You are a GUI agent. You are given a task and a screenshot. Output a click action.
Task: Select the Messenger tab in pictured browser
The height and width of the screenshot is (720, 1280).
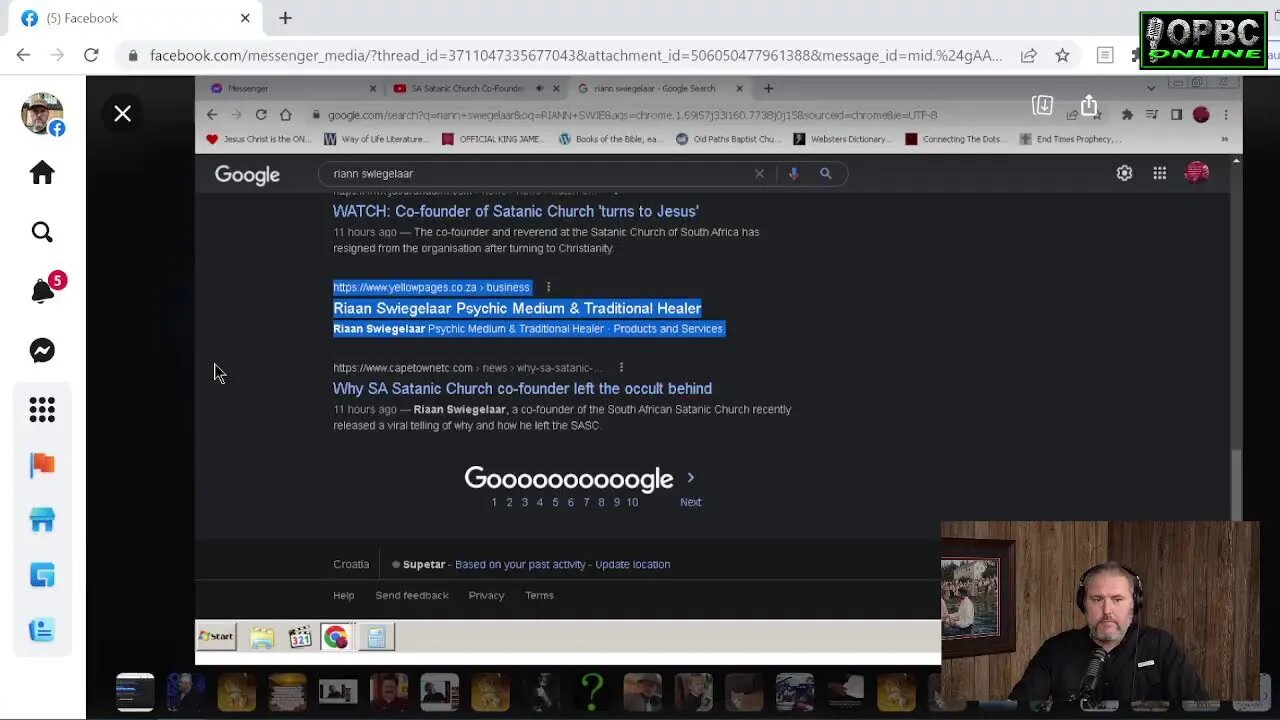tap(290, 88)
